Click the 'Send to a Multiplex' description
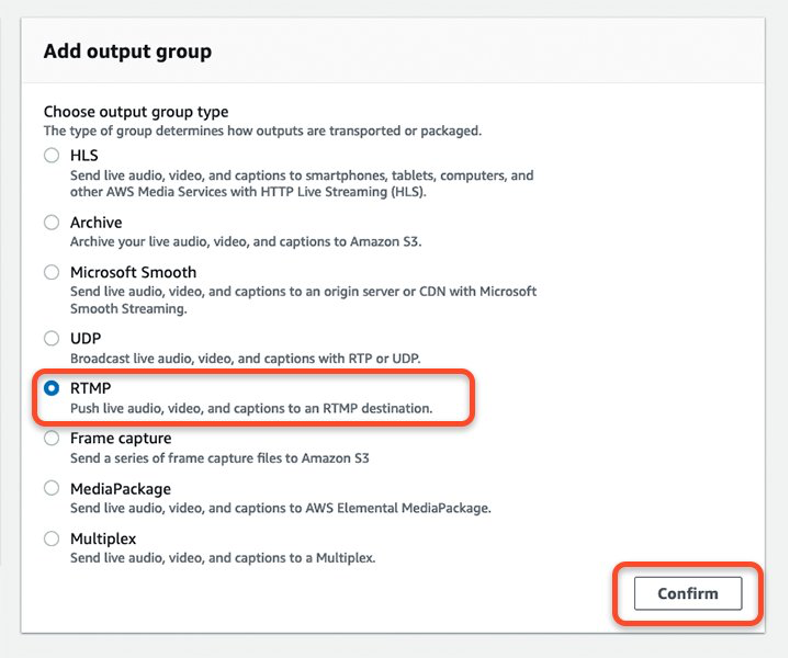 click(x=222, y=557)
